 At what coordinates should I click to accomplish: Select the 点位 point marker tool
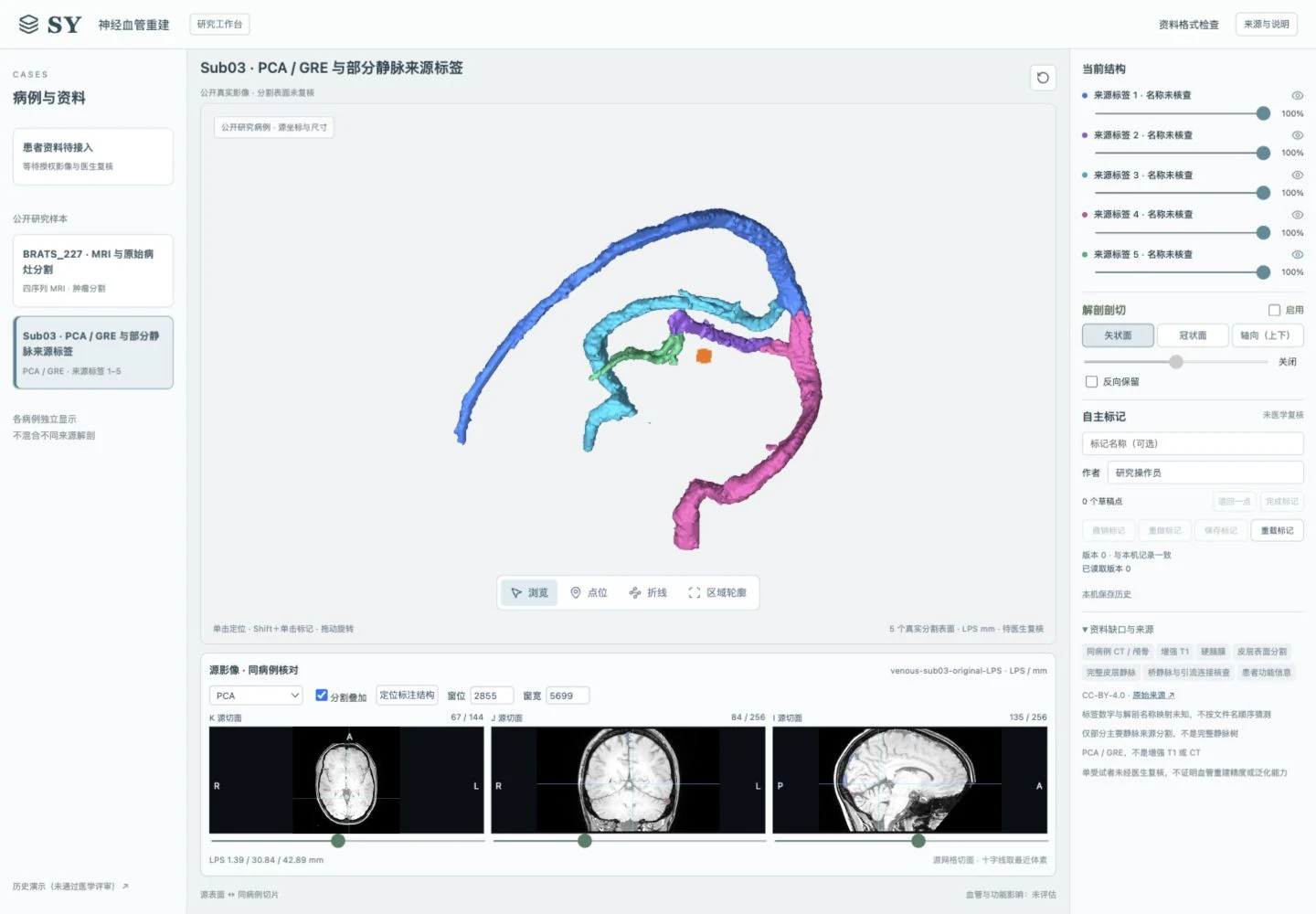(589, 592)
